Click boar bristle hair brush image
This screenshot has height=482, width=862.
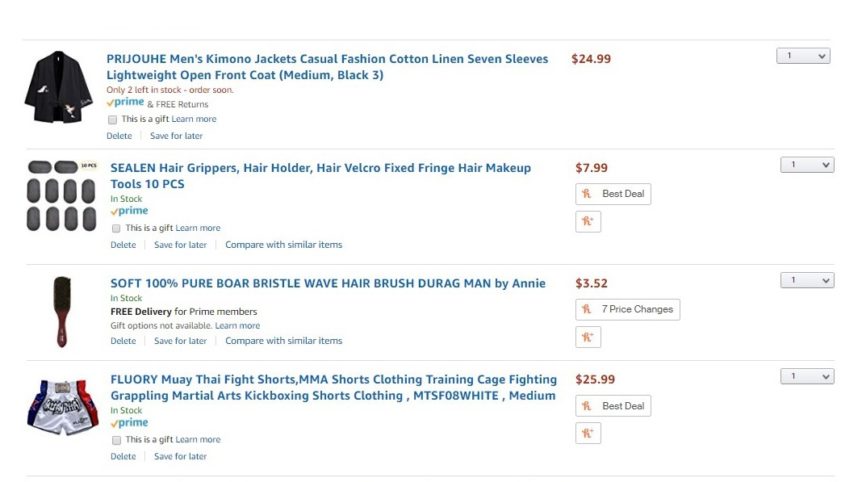coord(62,312)
